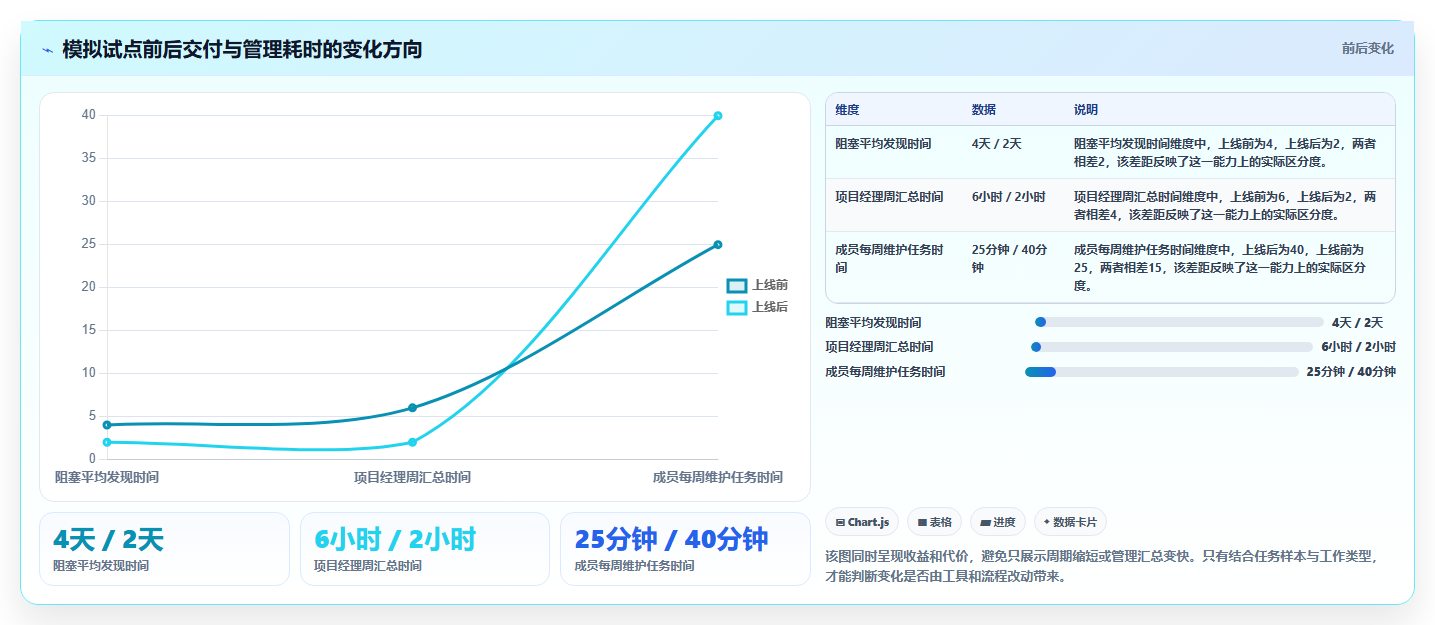
Task: Click the 上线前 point at 项目经理周汇总时间
Action: (x=412, y=408)
